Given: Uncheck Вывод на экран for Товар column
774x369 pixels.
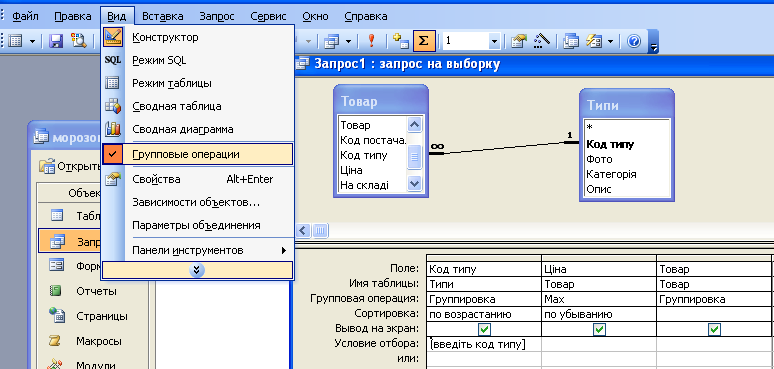Looking at the screenshot, I should (x=714, y=329).
